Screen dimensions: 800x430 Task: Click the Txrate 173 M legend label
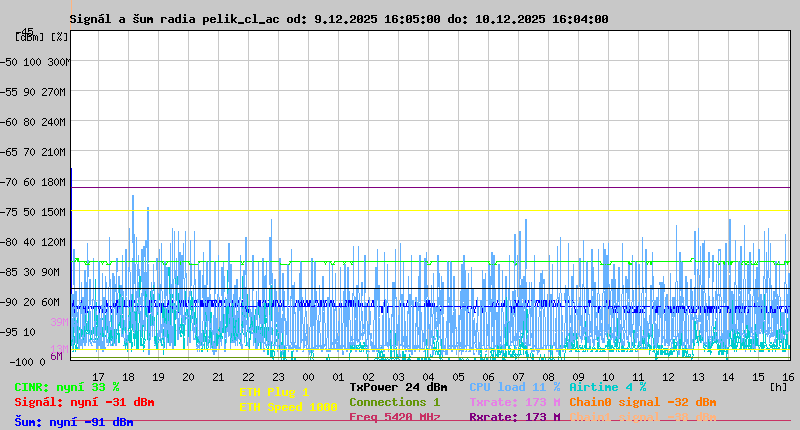(514, 402)
